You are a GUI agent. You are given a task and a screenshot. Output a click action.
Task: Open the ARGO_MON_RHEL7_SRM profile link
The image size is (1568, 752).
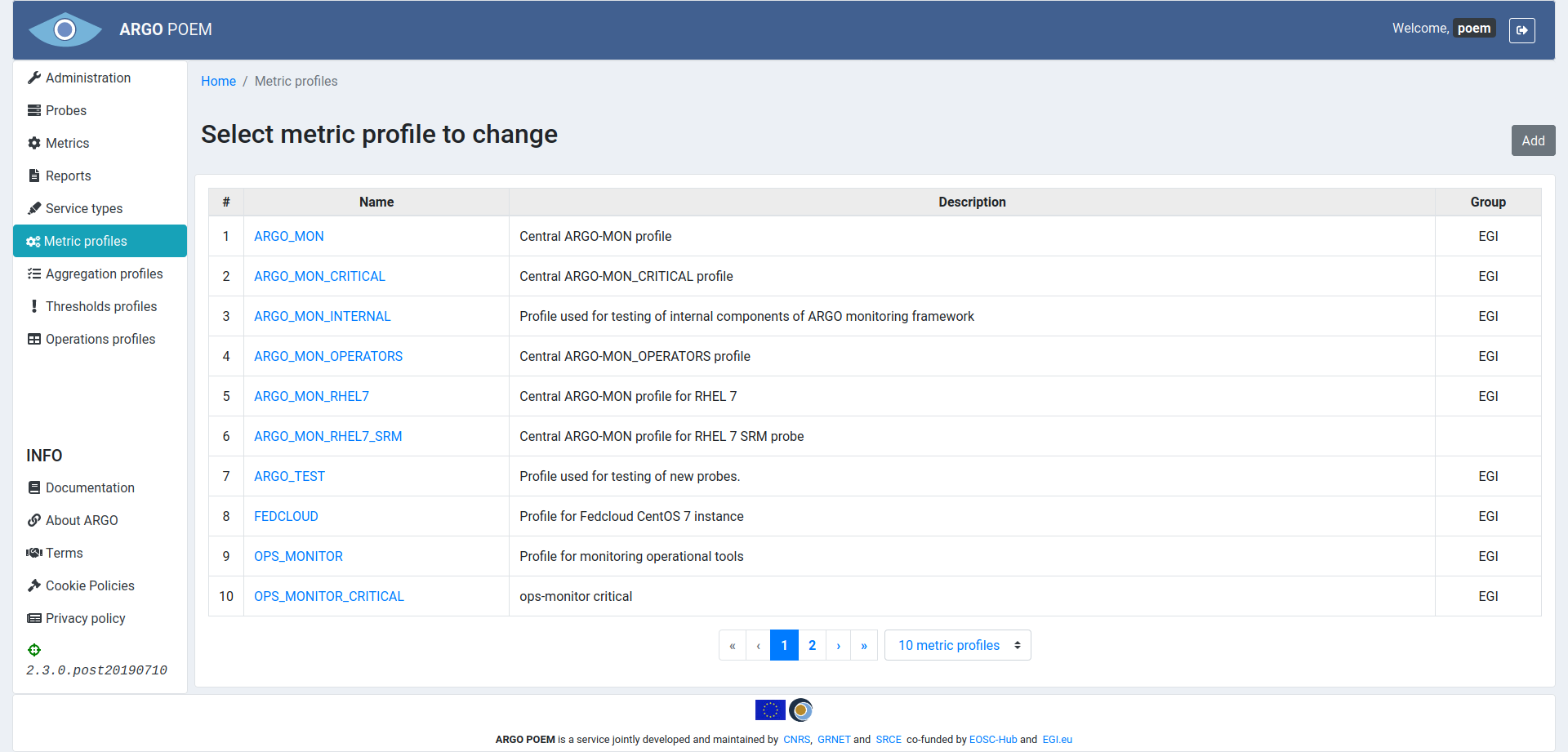328,436
